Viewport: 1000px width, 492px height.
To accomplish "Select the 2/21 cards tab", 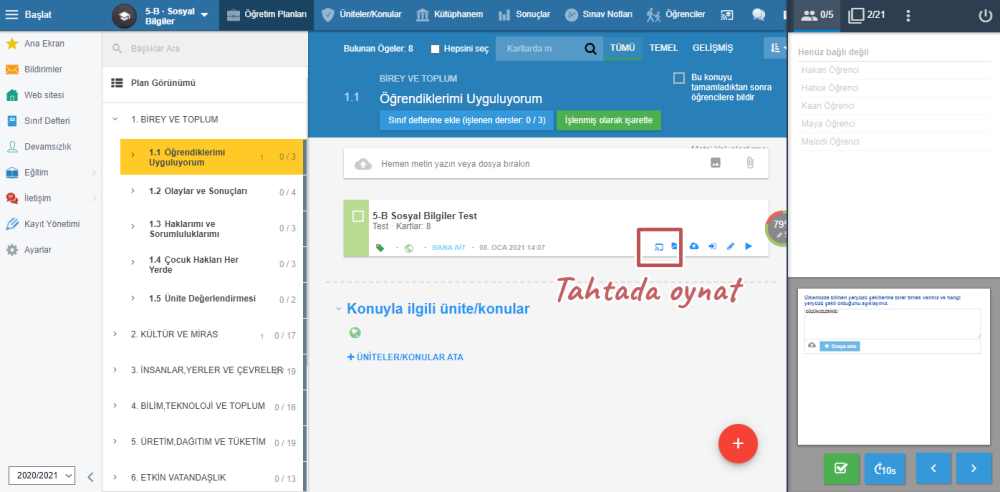I will click(x=867, y=15).
